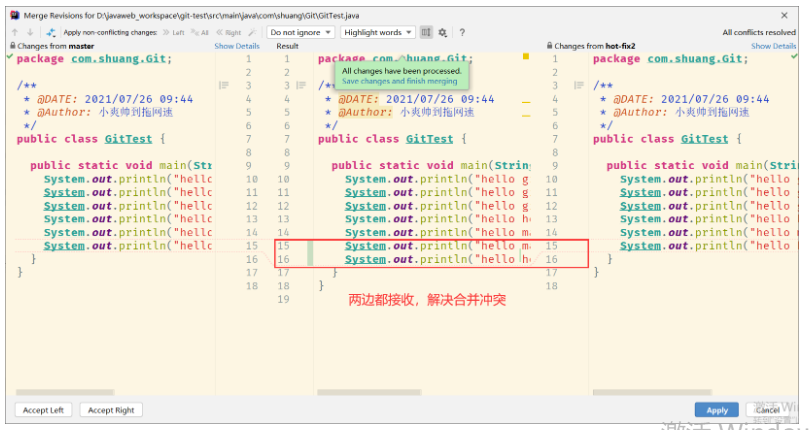Close the Merge Revisions dialog
Image resolution: width=812 pixels, height=430 pixels.
coord(784,16)
